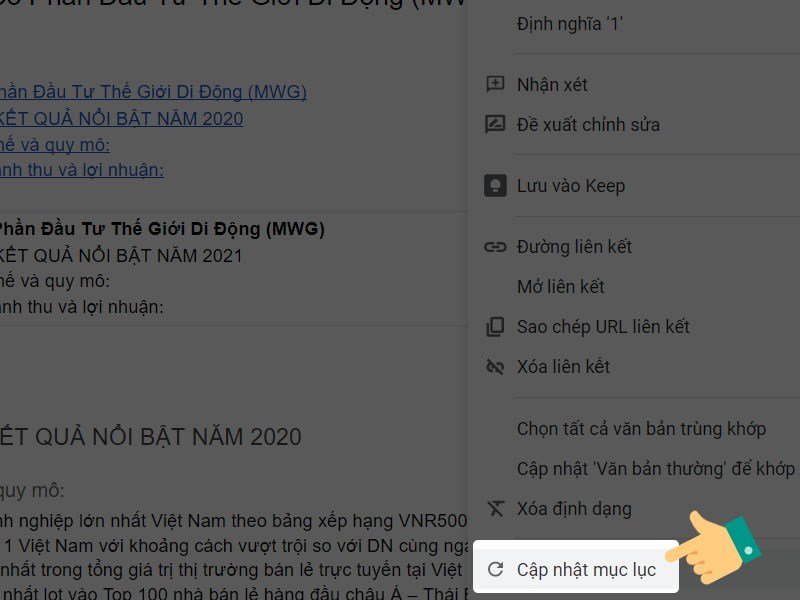800x600 pixels.
Task: Click the gray 'quy mô:' subheading
Action: tap(32, 491)
